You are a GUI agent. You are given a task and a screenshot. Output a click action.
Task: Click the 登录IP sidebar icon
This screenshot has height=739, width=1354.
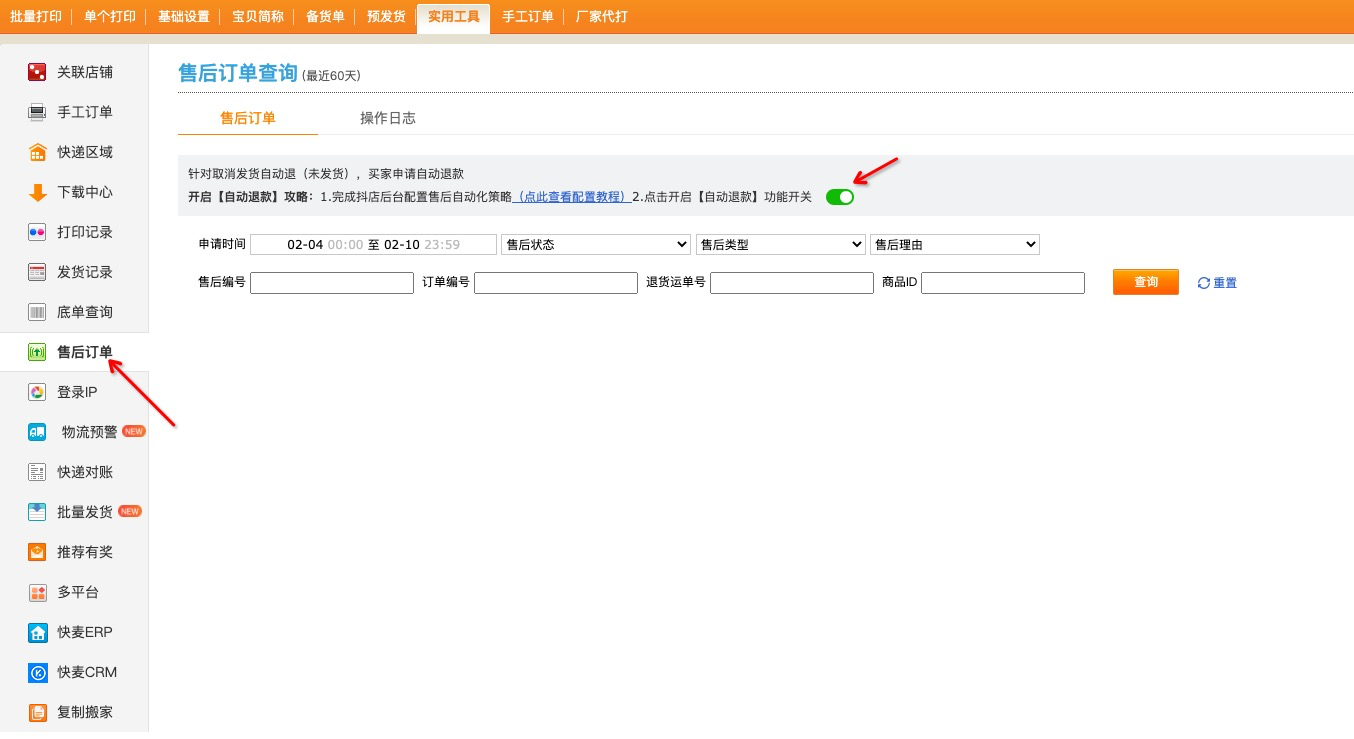(37, 392)
